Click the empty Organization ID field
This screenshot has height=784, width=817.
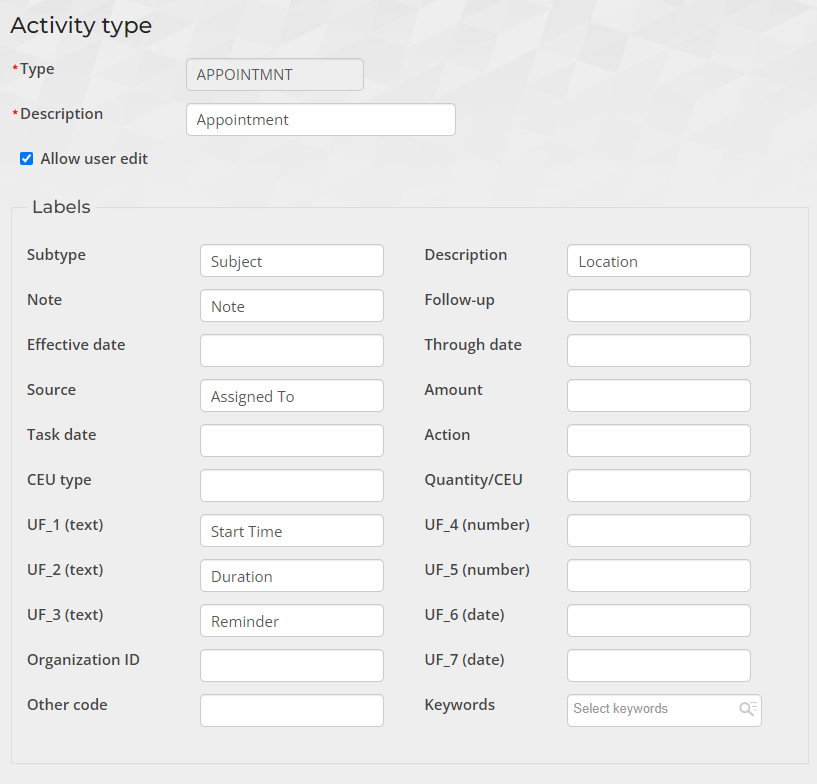pos(291,665)
